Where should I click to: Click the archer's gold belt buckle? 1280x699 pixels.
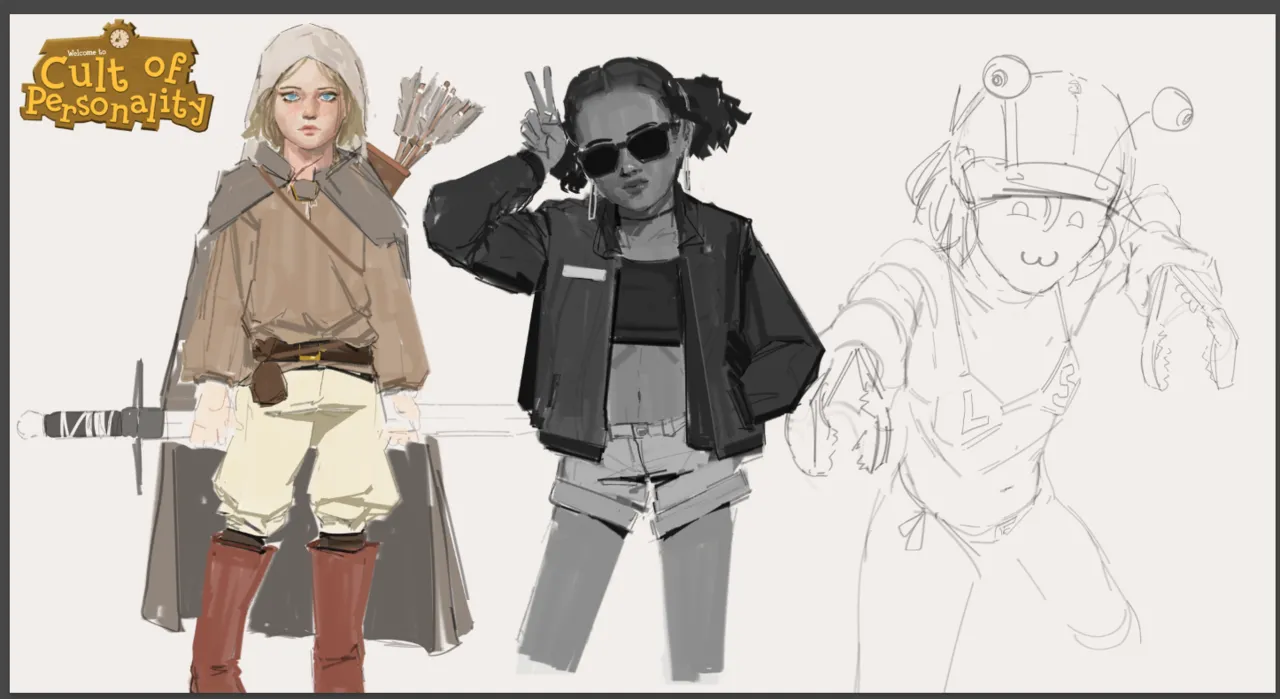point(311,355)
